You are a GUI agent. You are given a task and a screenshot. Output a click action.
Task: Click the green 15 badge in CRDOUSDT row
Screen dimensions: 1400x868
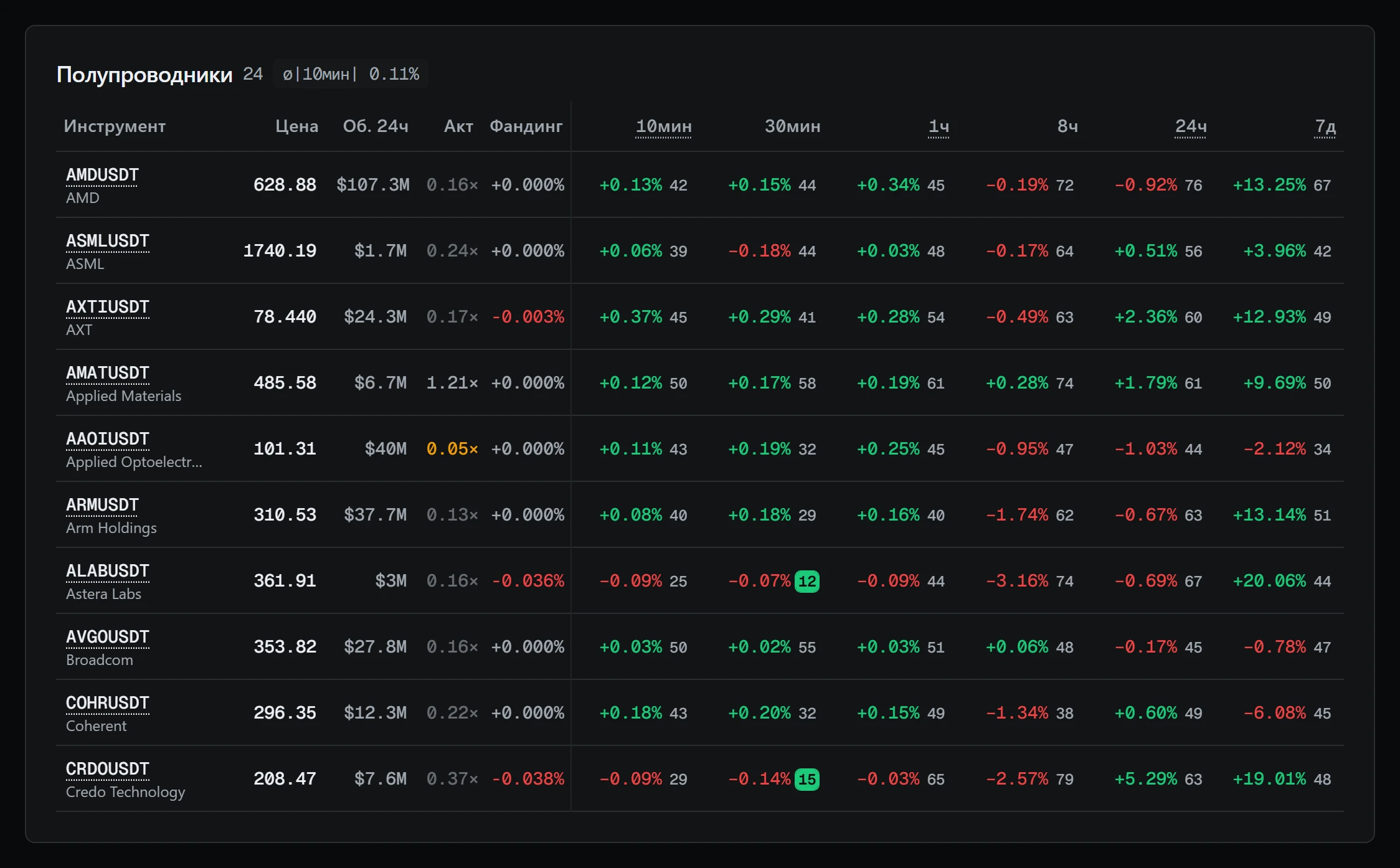[x=807, y=780]
